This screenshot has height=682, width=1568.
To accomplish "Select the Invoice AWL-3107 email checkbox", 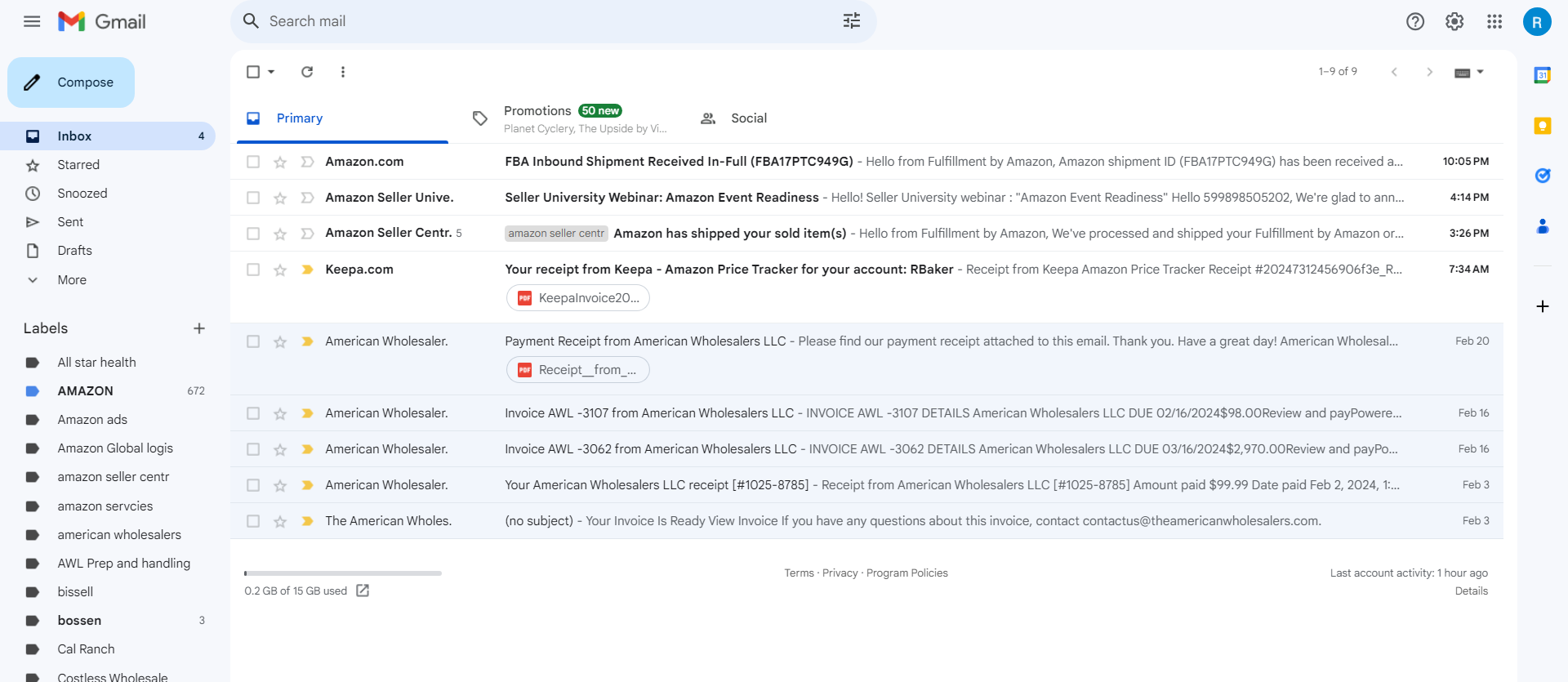I will 253,413.
